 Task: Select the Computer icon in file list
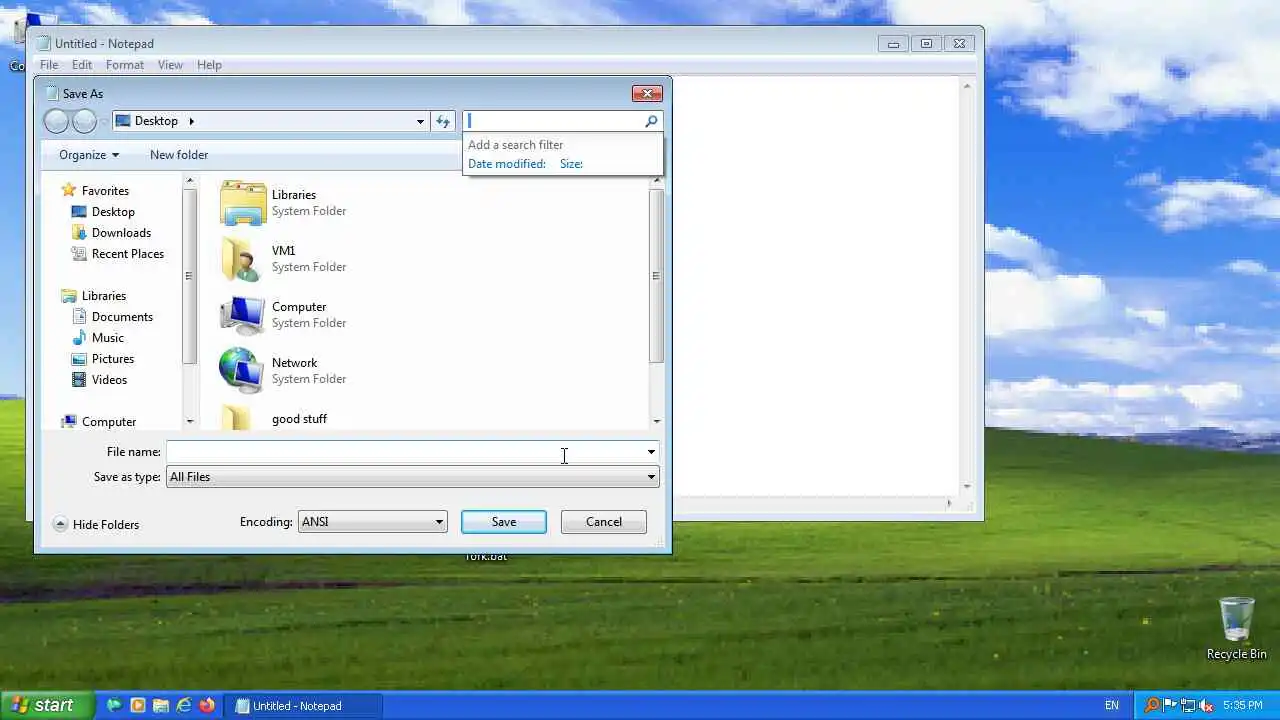(x=242, y=315)
